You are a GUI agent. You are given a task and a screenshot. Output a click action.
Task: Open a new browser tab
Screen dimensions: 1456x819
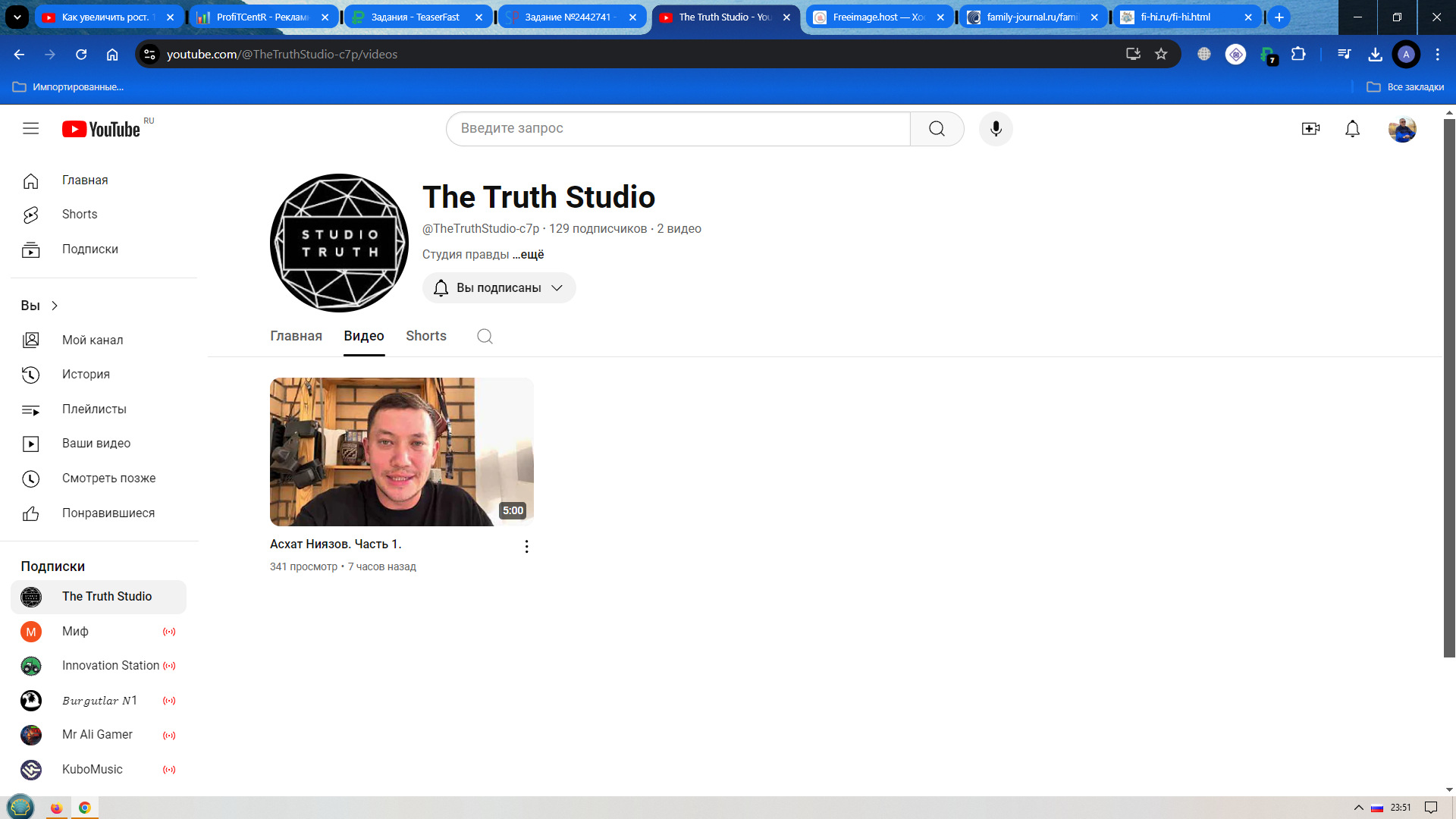(x=1279, y=17)
